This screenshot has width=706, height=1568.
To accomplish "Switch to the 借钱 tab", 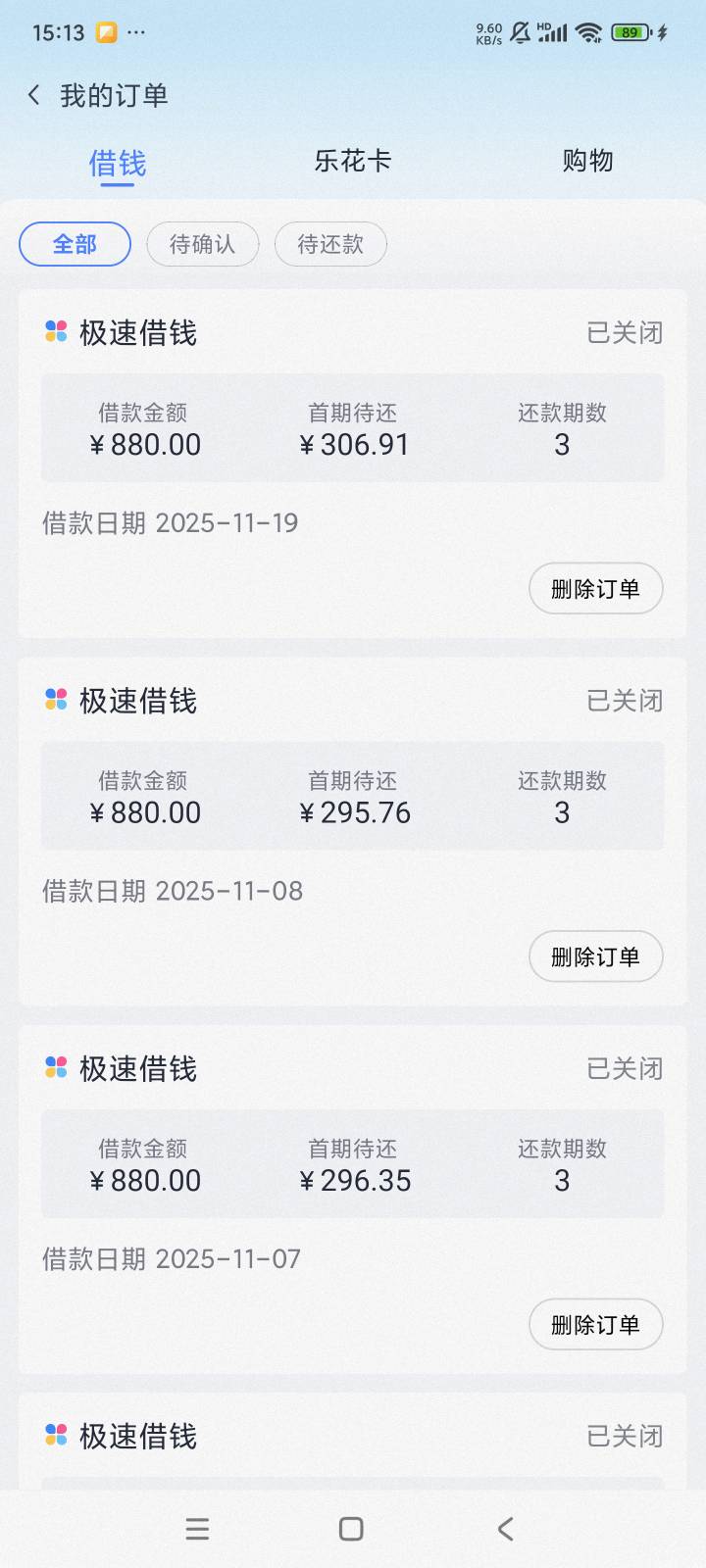I will [117, 163].
